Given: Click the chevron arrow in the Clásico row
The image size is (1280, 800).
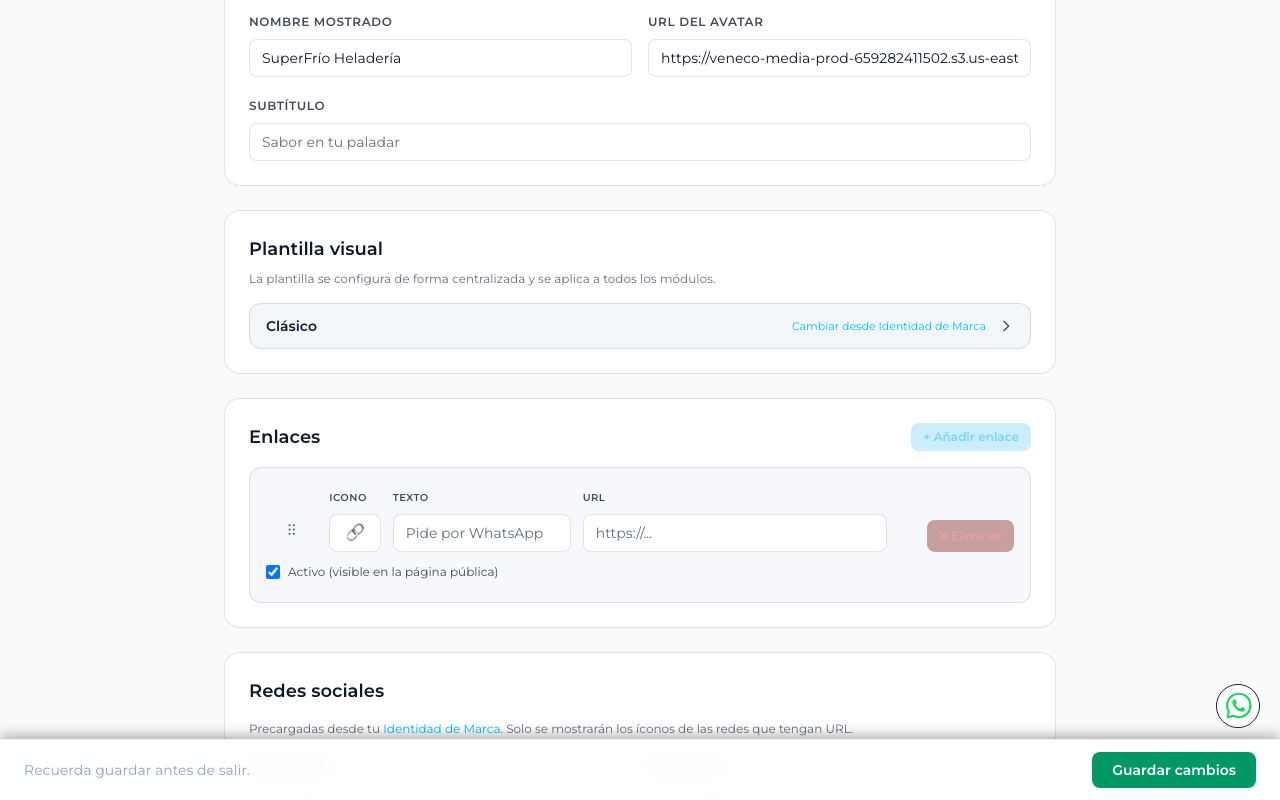Looking at the screenshot, I should pos(1006,326).
